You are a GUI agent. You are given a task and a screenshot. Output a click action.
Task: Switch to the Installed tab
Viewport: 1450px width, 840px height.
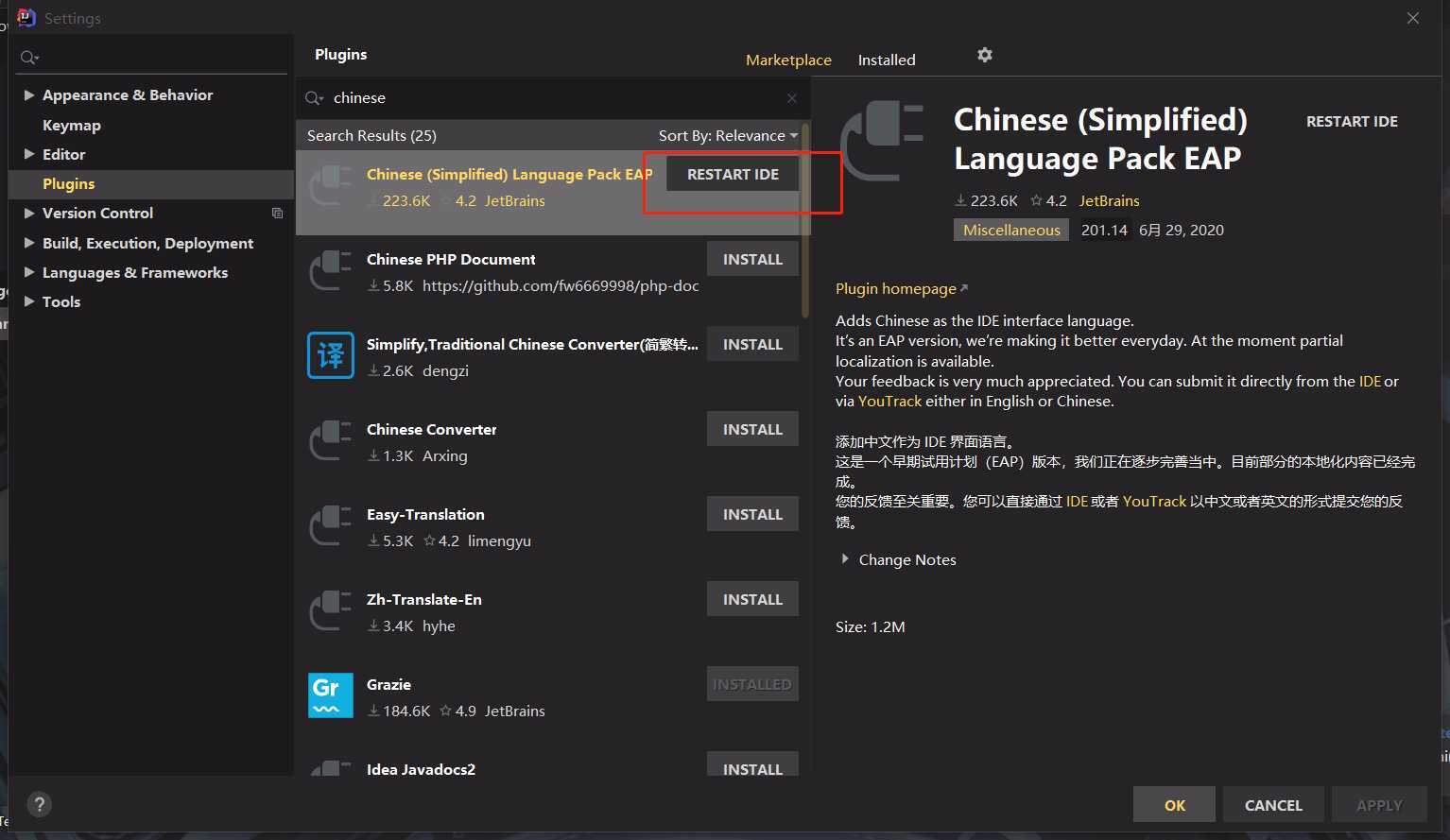887,60
